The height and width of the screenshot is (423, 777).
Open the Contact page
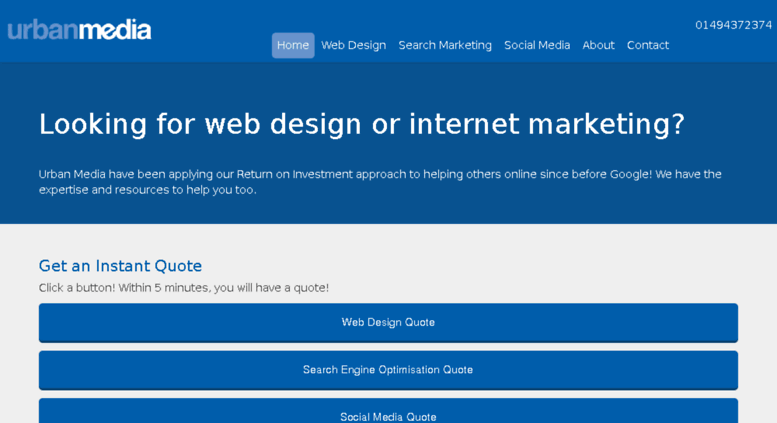[648, 45]
